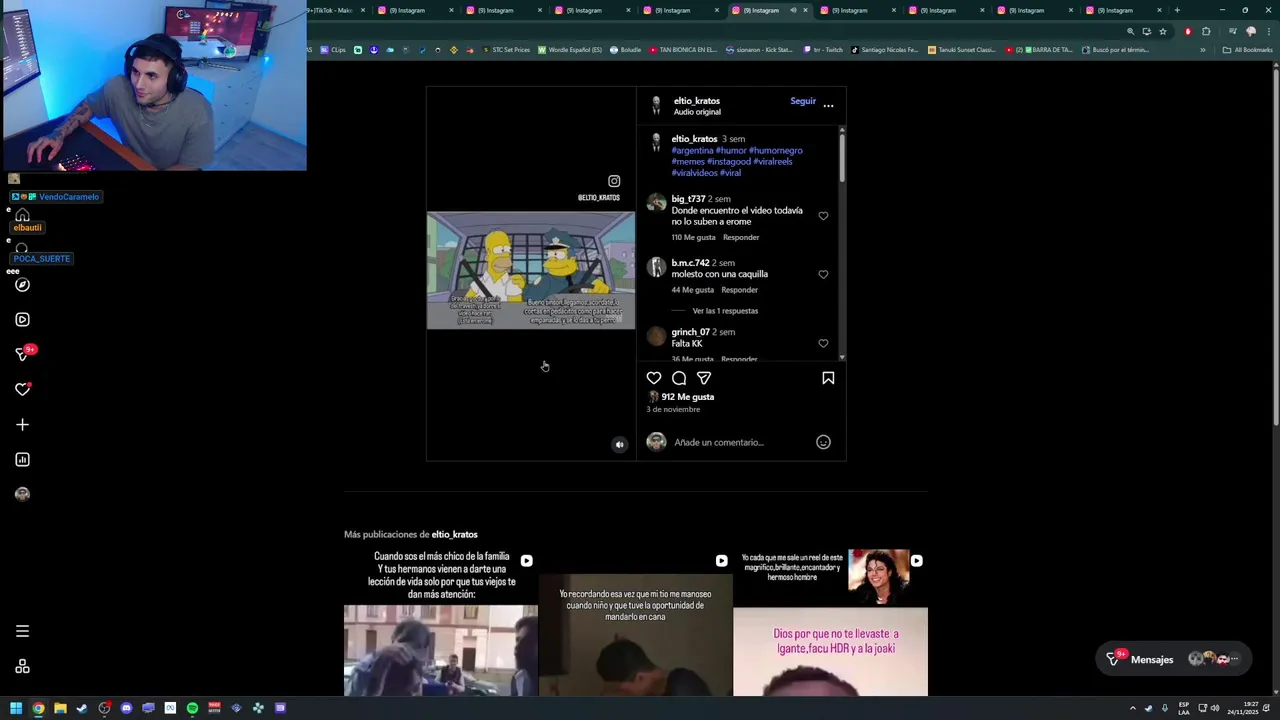Open Reels icon in Instagram sidebar

tap(22, 320)
